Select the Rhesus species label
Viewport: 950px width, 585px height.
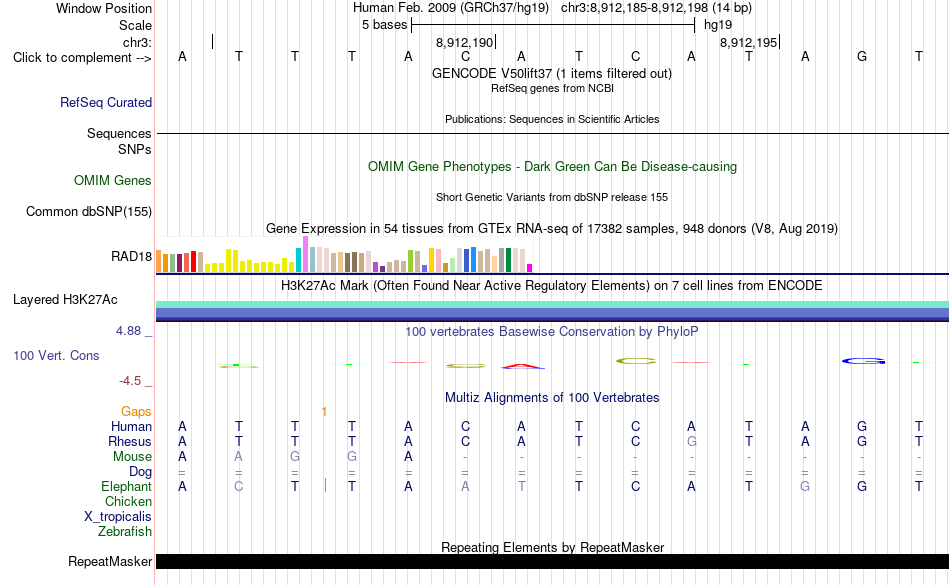pyautogui.click(x=130, y=441)
